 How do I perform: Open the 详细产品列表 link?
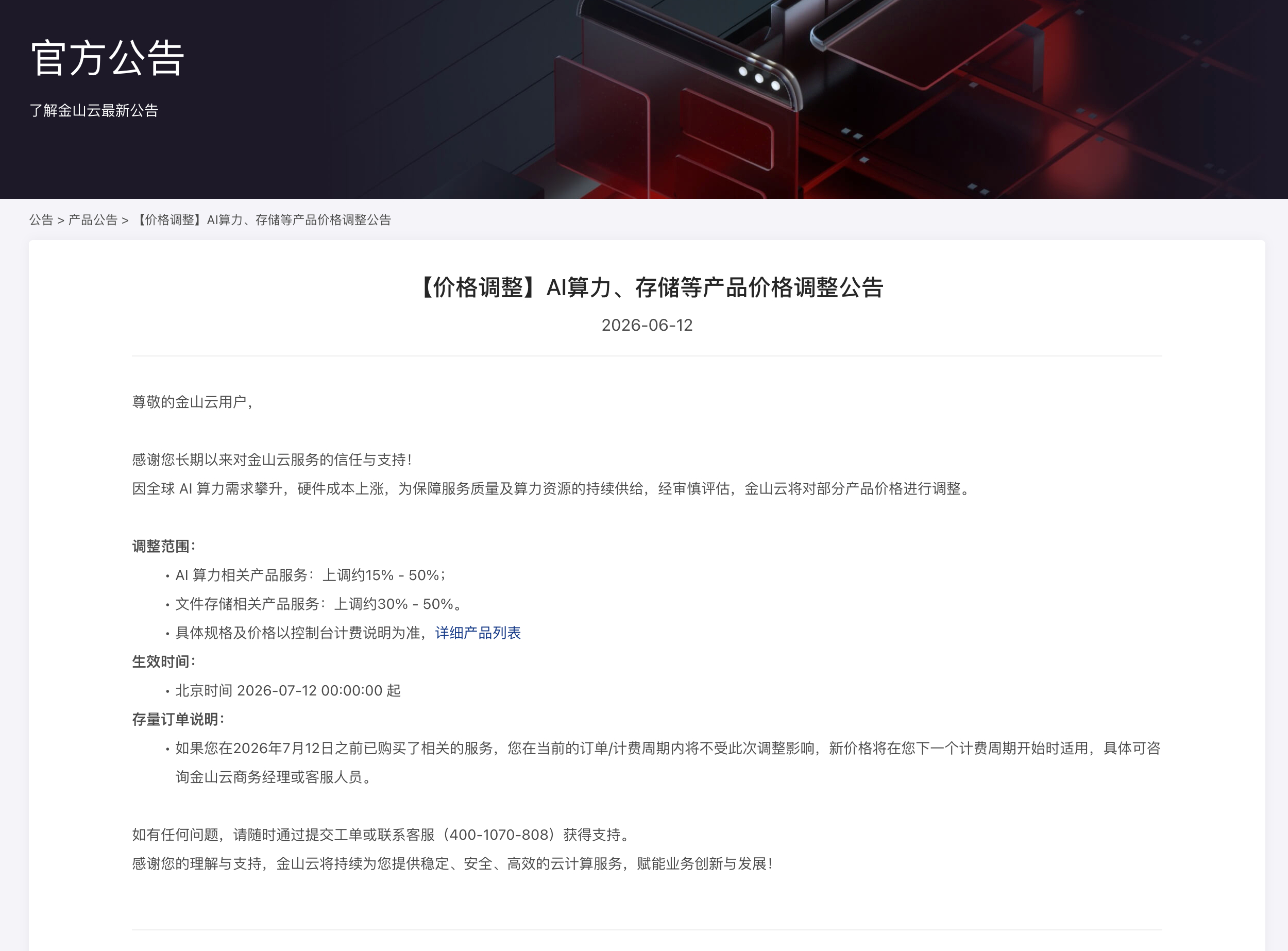pyautogui.click(x=478, y=633)
